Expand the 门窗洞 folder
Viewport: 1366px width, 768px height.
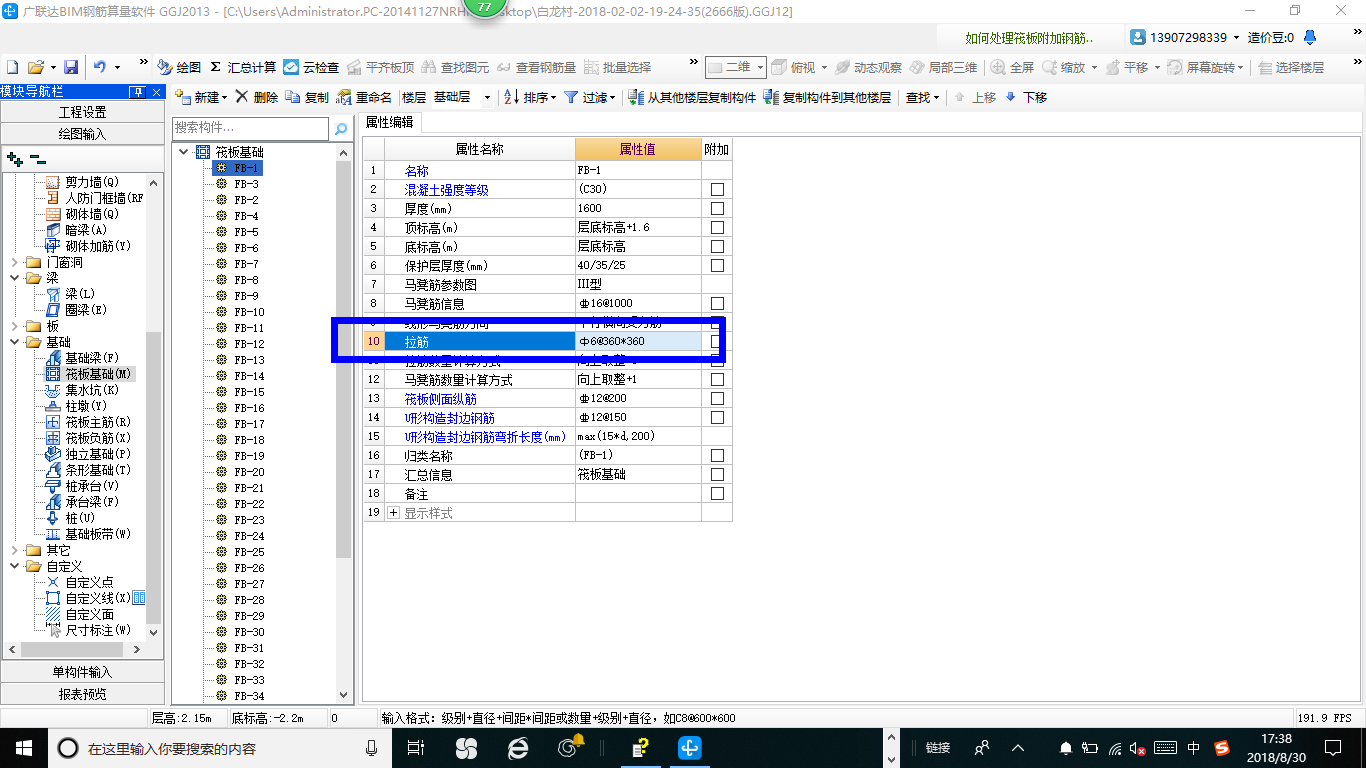pos(15,262)
